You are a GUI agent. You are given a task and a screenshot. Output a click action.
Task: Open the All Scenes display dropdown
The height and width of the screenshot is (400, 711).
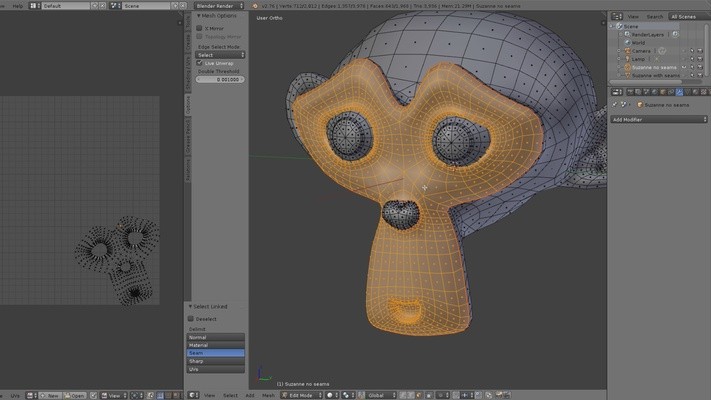pos(689,17)
